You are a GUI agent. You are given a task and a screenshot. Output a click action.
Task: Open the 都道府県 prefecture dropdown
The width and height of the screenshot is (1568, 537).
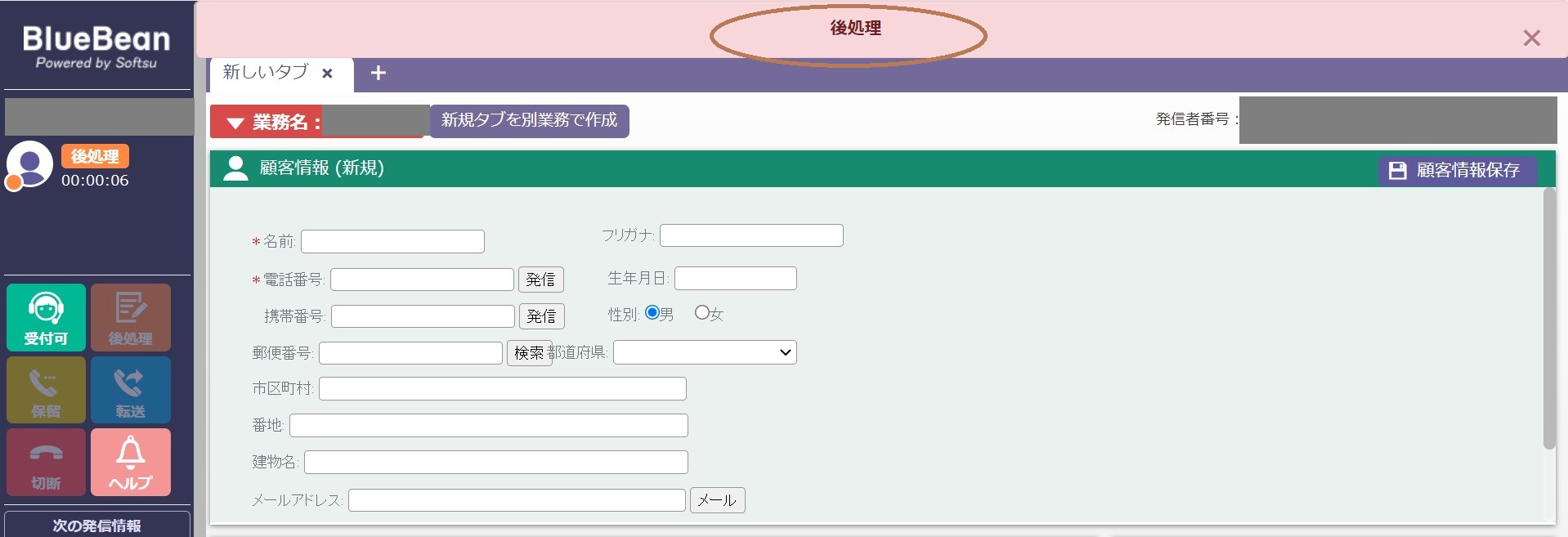[x=705, y=352]
